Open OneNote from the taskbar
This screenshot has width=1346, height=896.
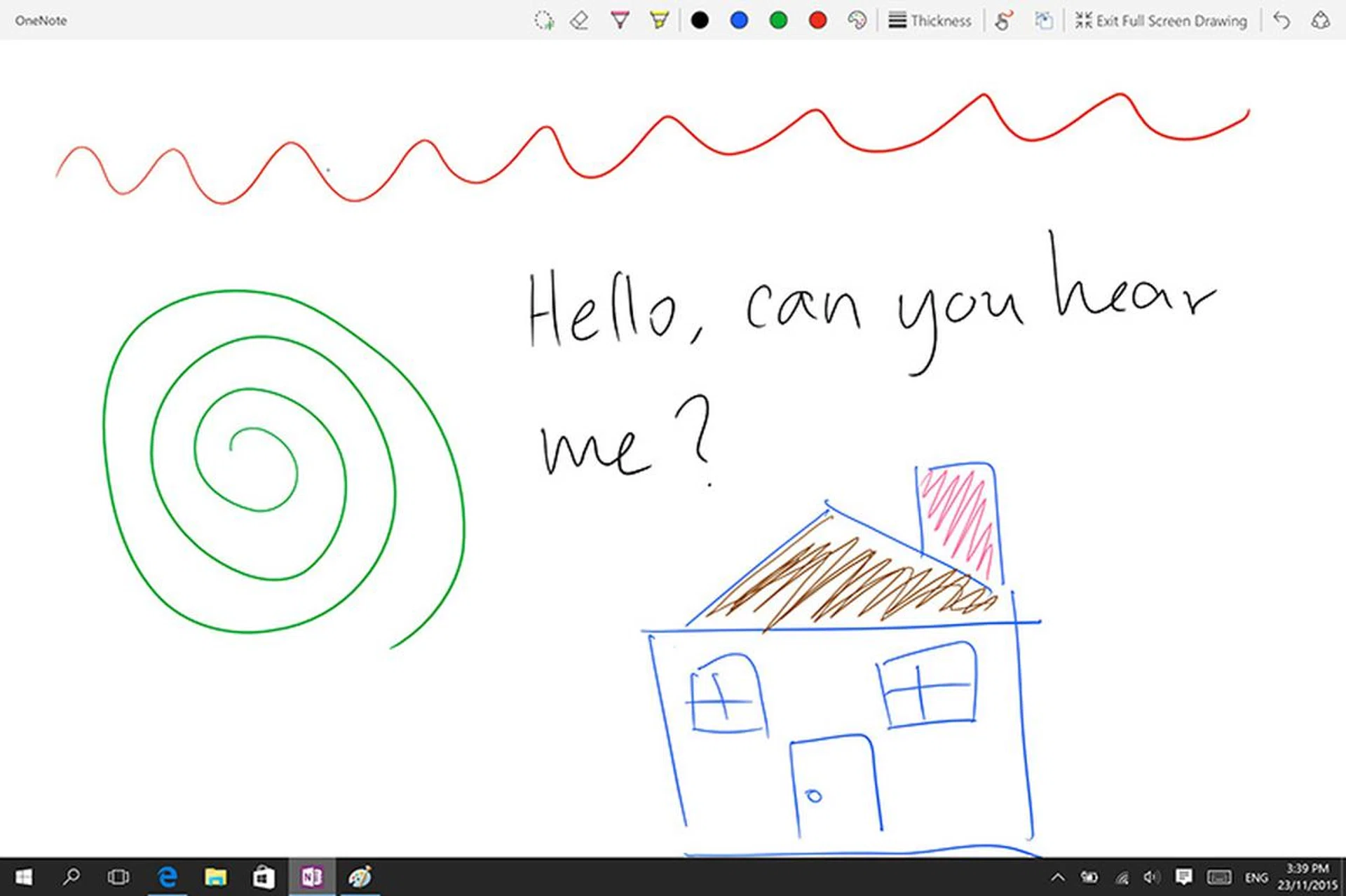[312, 877]
